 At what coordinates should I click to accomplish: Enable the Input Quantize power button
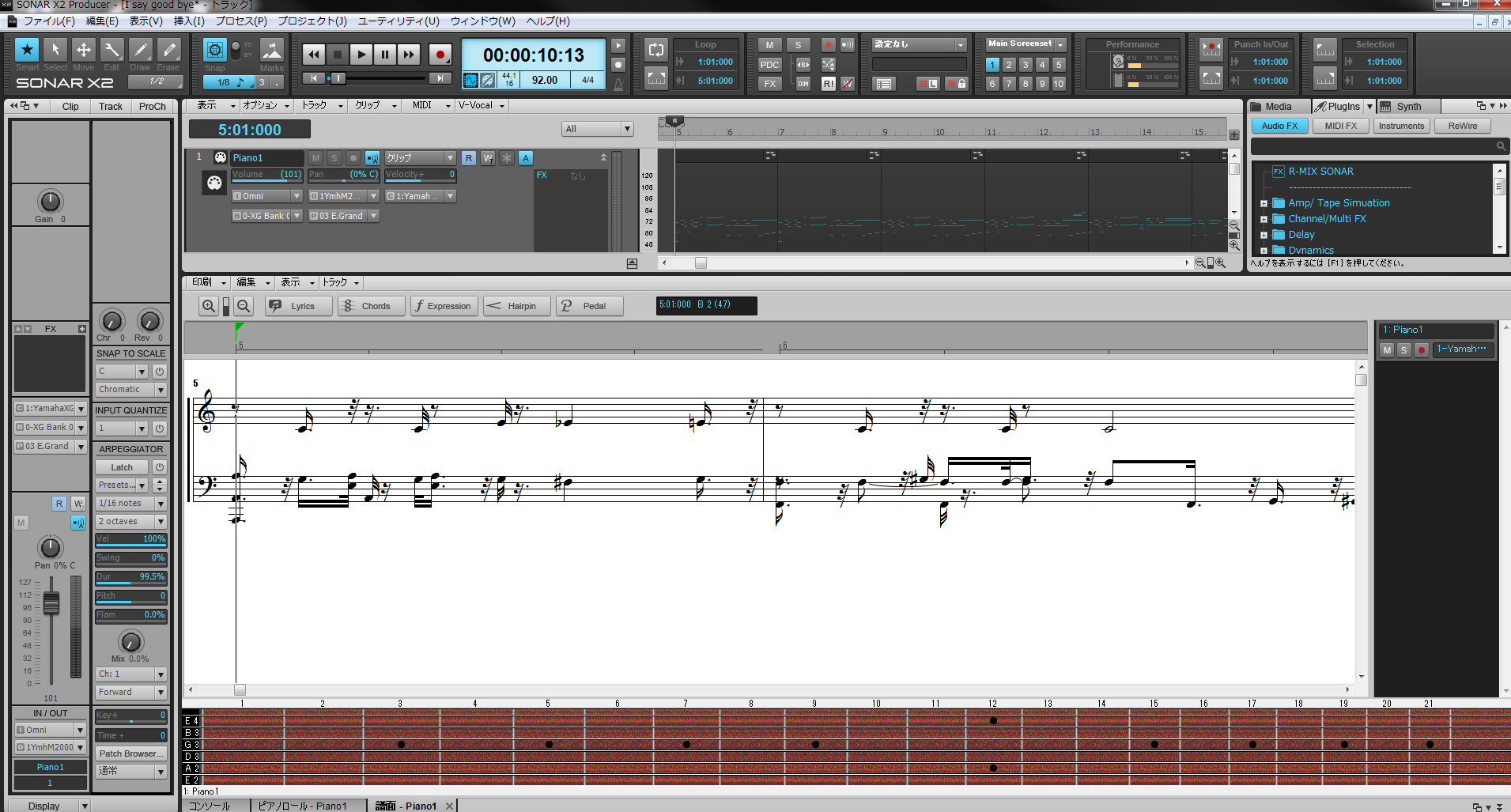pos(159,428)
